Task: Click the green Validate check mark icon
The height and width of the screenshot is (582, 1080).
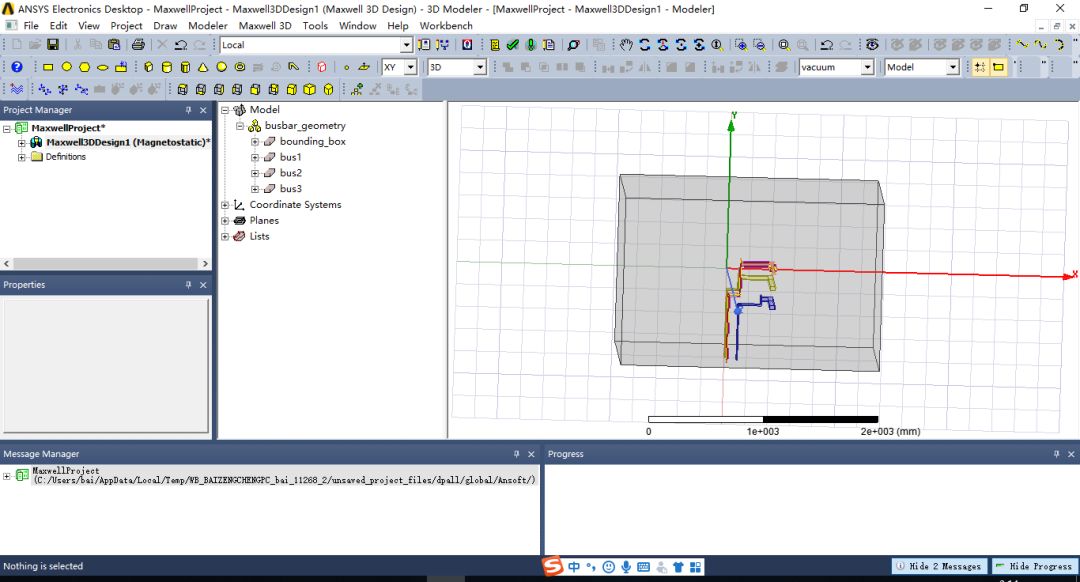Action: [512, 45]
